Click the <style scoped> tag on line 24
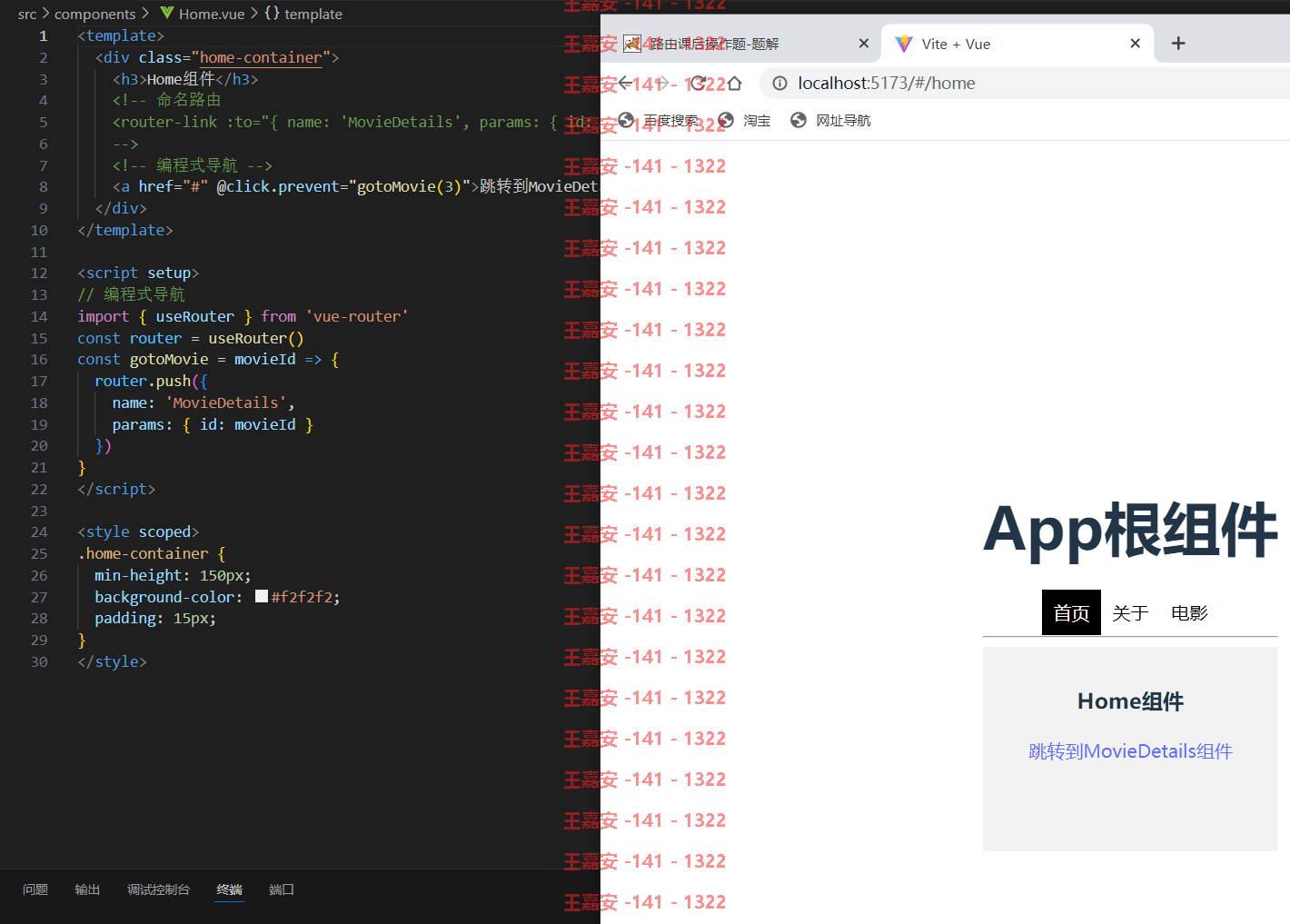Screen dimensions: 1290x924 click(138, 532)
